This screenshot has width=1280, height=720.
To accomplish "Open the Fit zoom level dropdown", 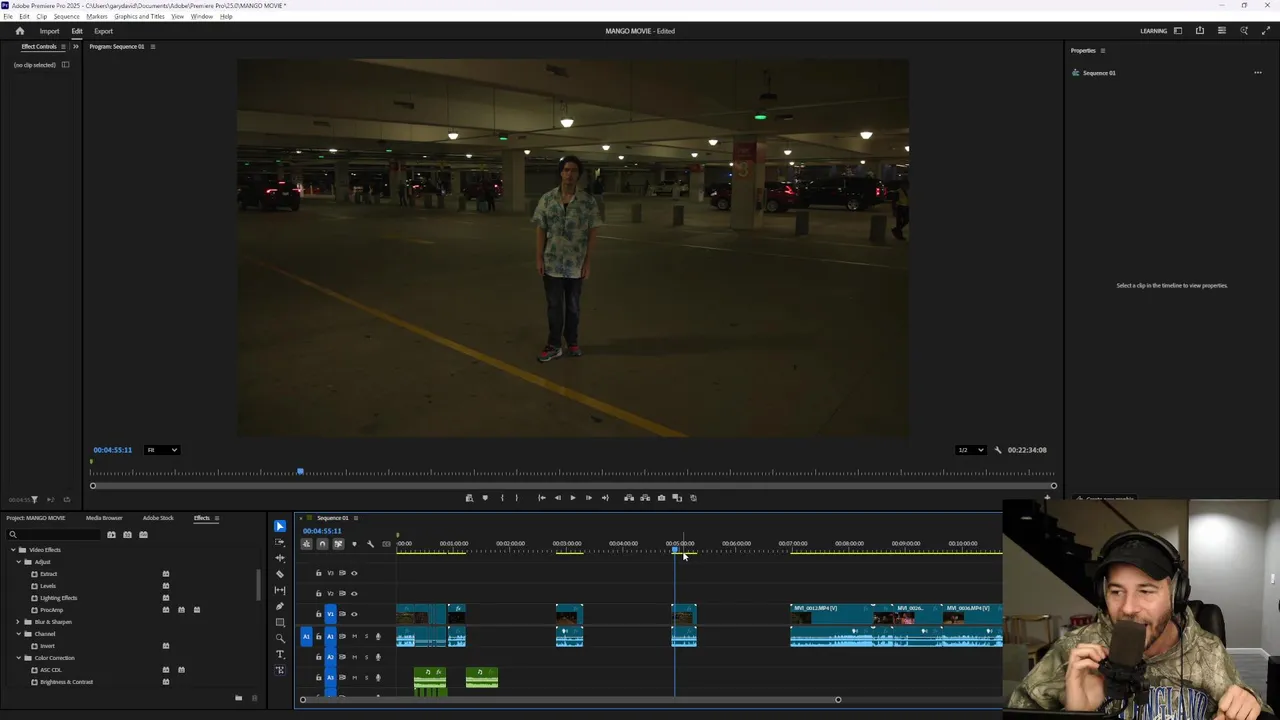I will (x=162, y=450).
